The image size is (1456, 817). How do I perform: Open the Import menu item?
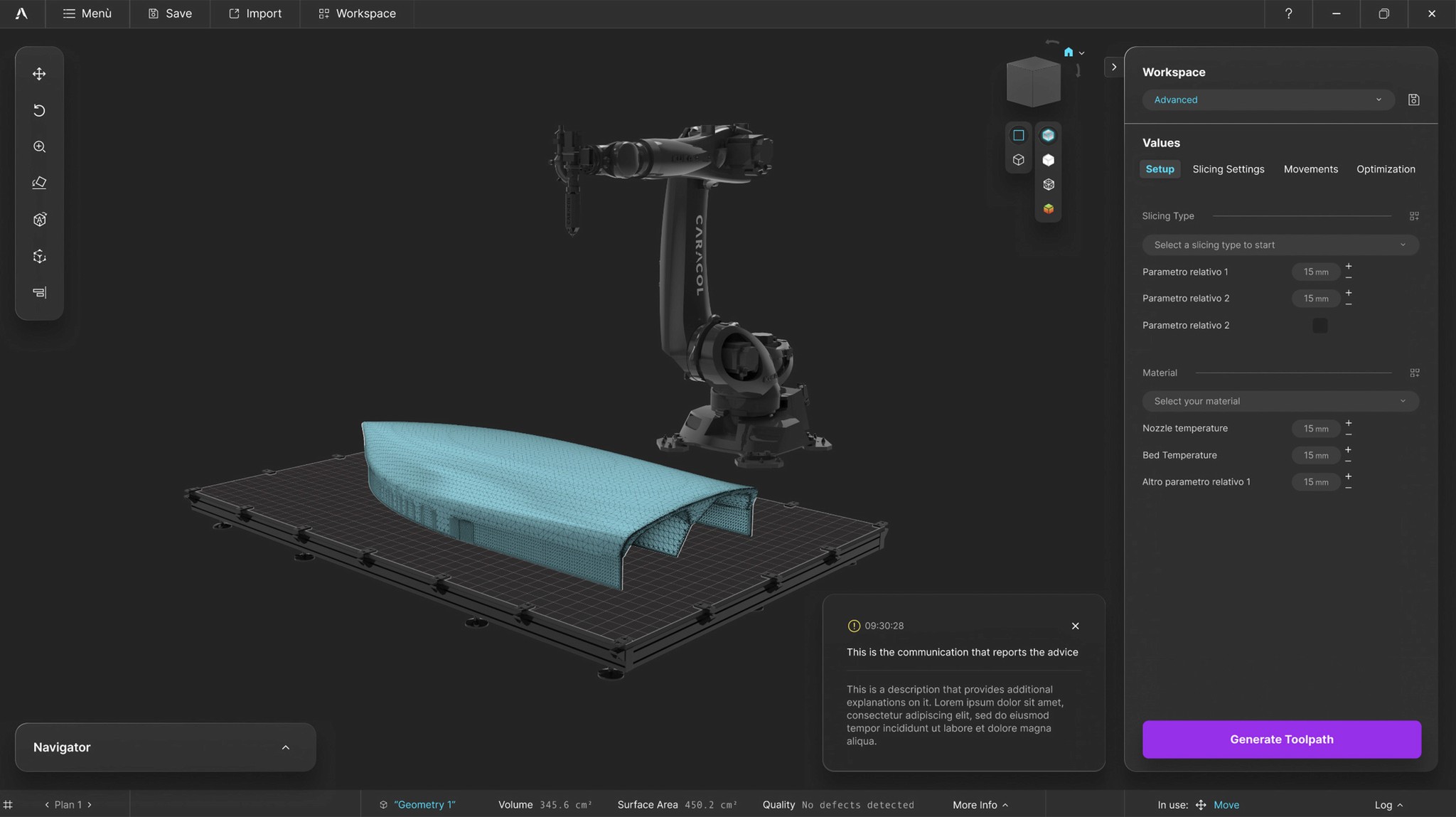coord(255,14)
